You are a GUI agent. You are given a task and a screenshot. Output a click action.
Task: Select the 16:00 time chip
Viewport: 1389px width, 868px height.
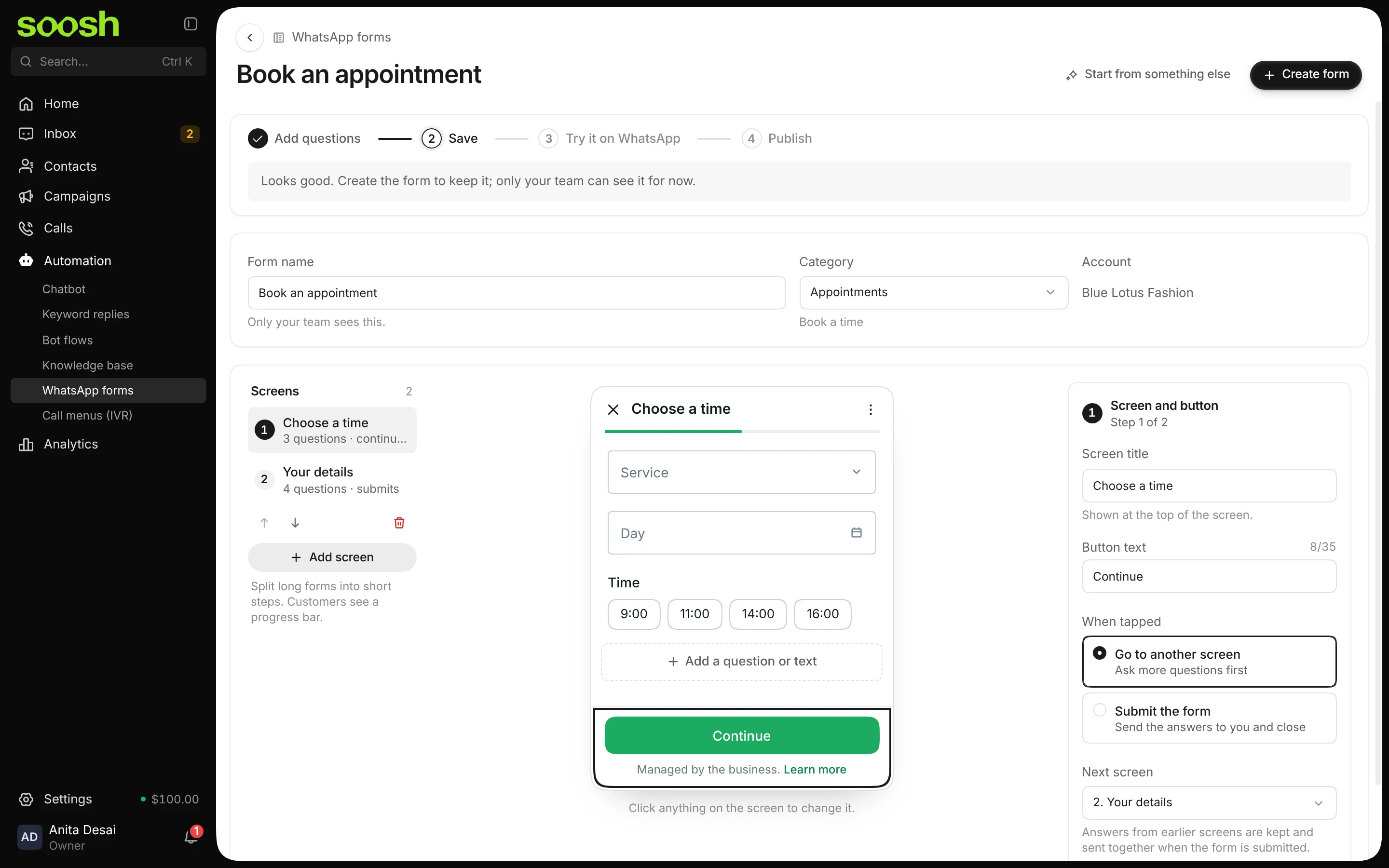[822, 614]
